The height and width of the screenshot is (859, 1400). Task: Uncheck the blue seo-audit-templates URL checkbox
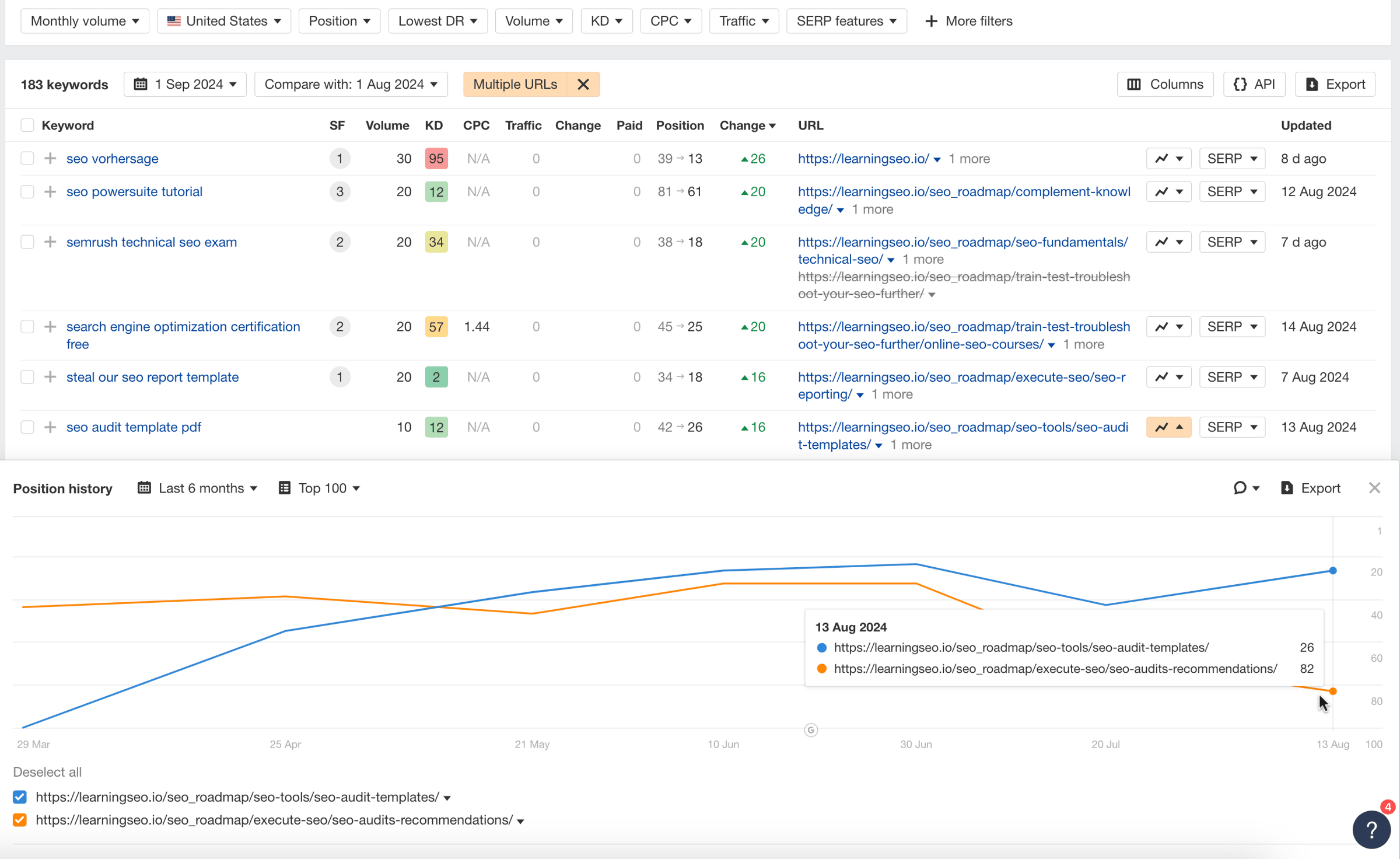(20, 797)
